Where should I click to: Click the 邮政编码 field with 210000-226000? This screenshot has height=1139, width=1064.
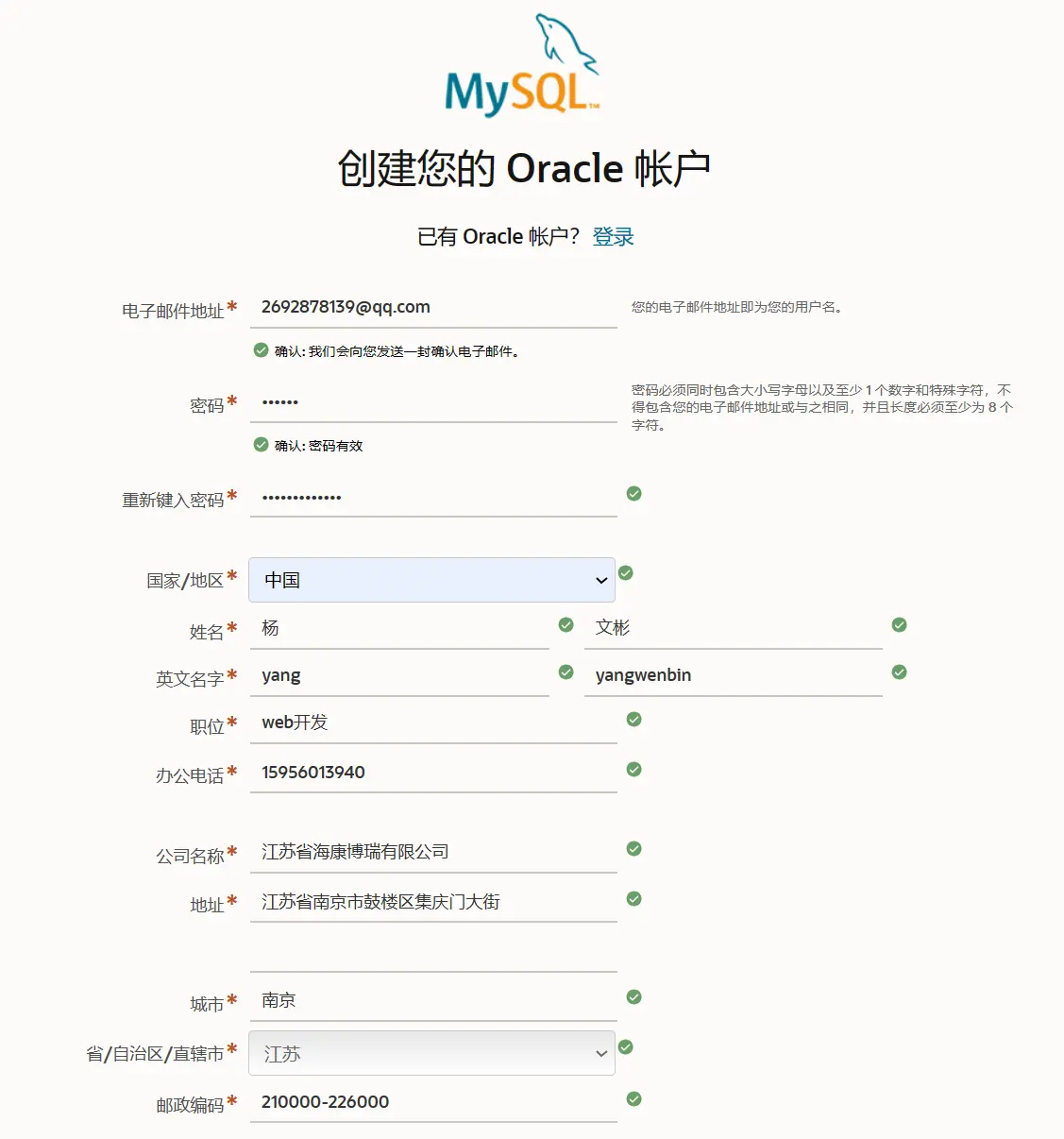click(433, 1102)
